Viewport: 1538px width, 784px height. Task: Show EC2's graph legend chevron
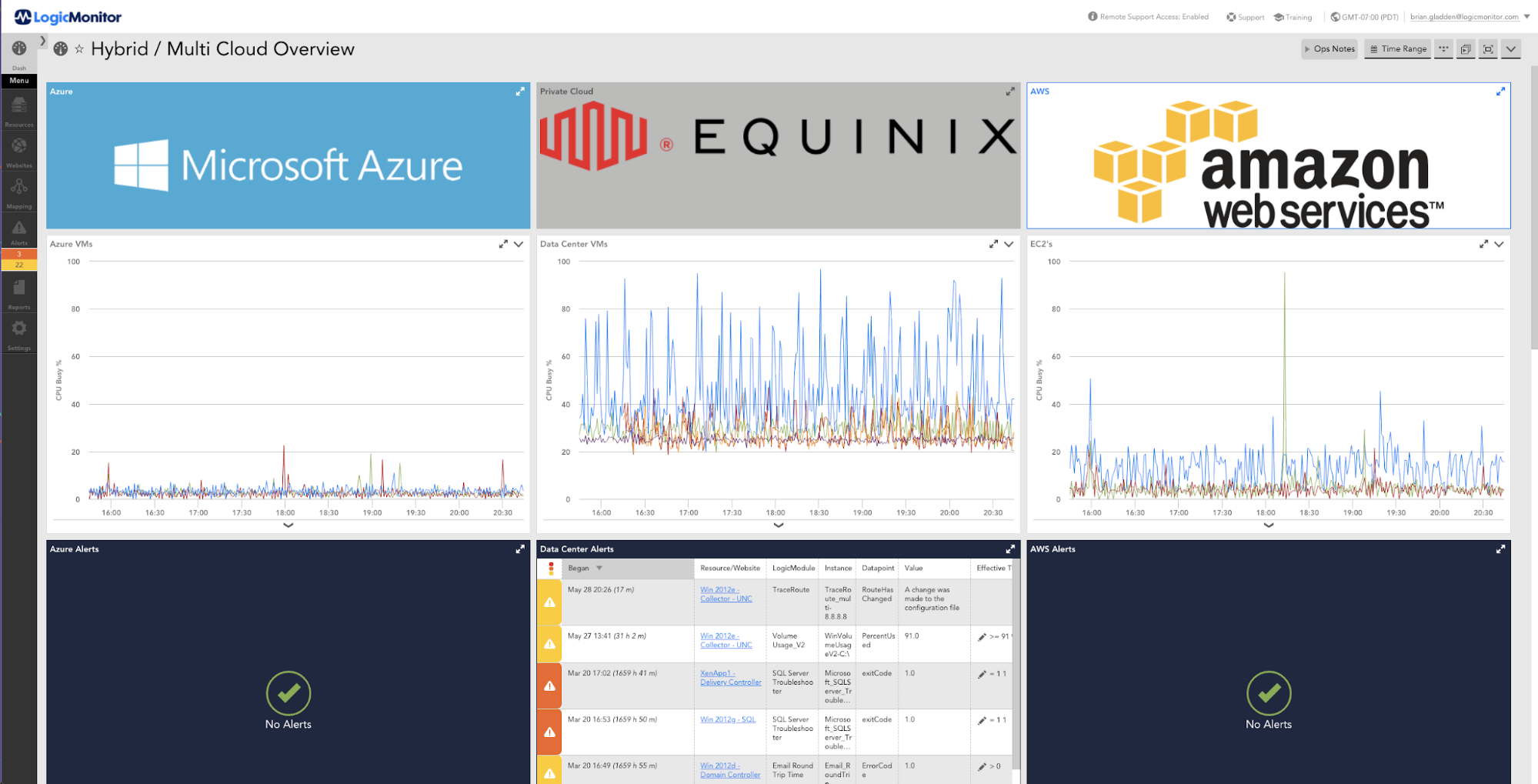click(1269, 525)
